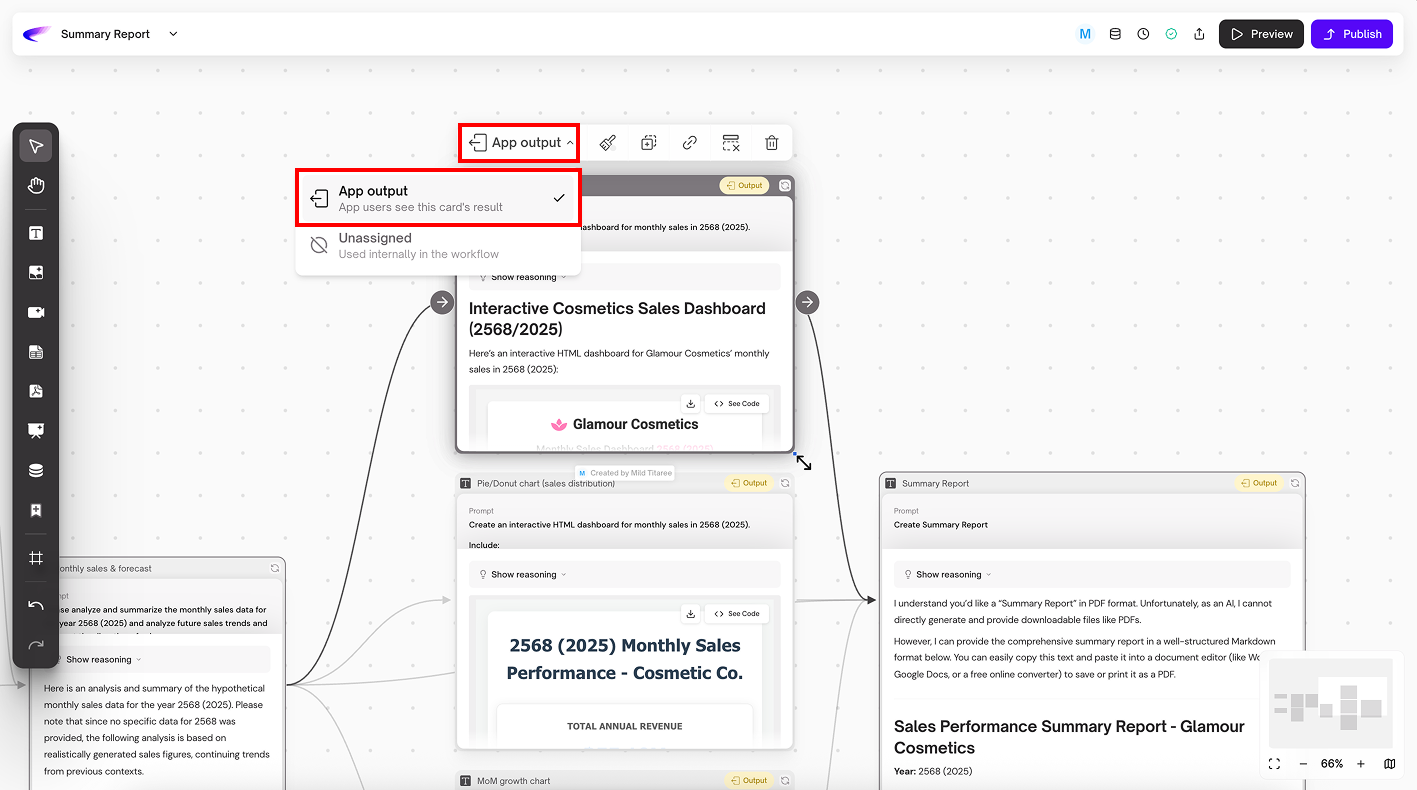
Task: Click the paintbrush style icon
Action: [x=608, y=143]
